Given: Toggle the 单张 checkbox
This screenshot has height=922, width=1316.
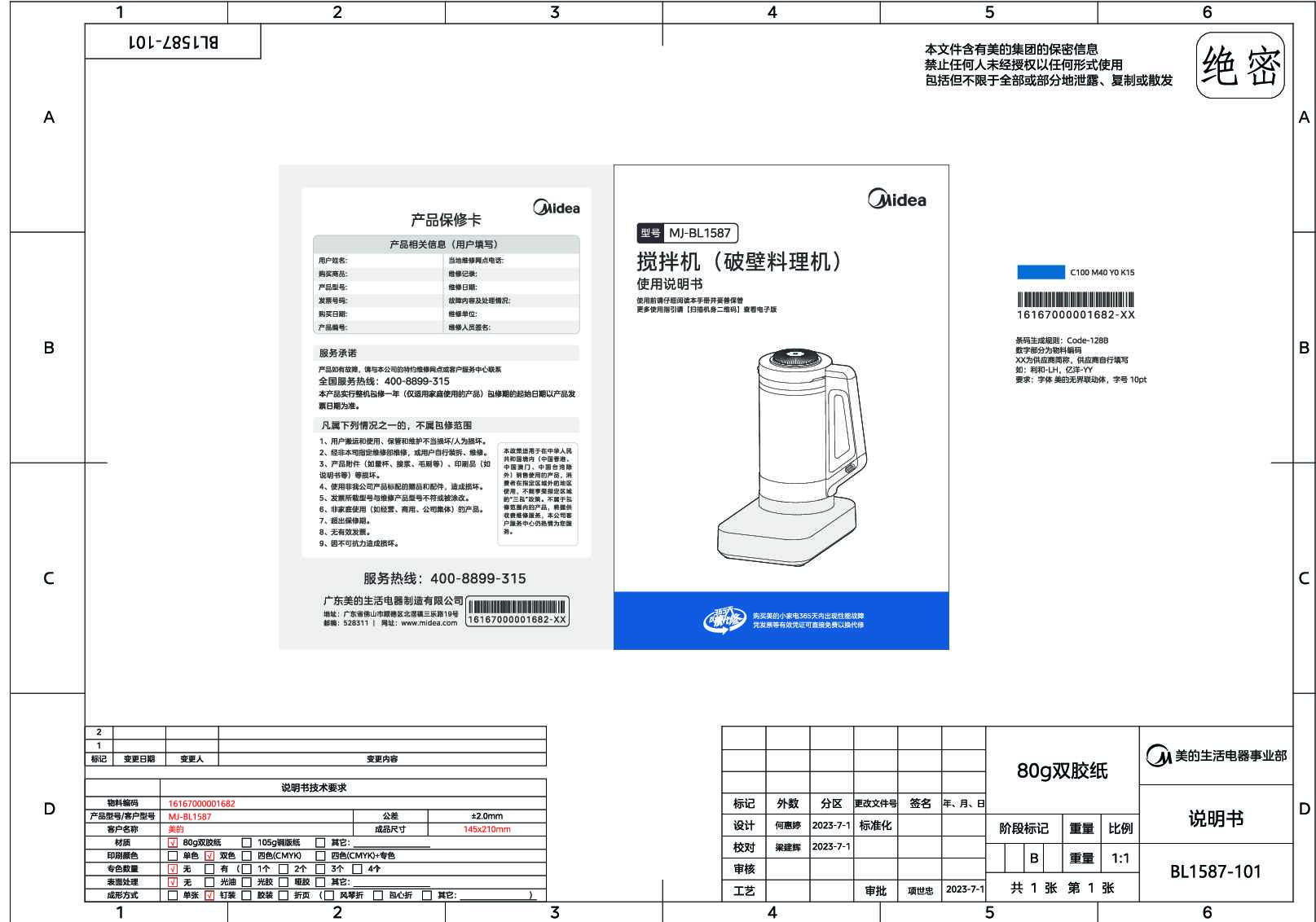Looking at the screenshot, I should pyautogui.click(x=173, y=895).
